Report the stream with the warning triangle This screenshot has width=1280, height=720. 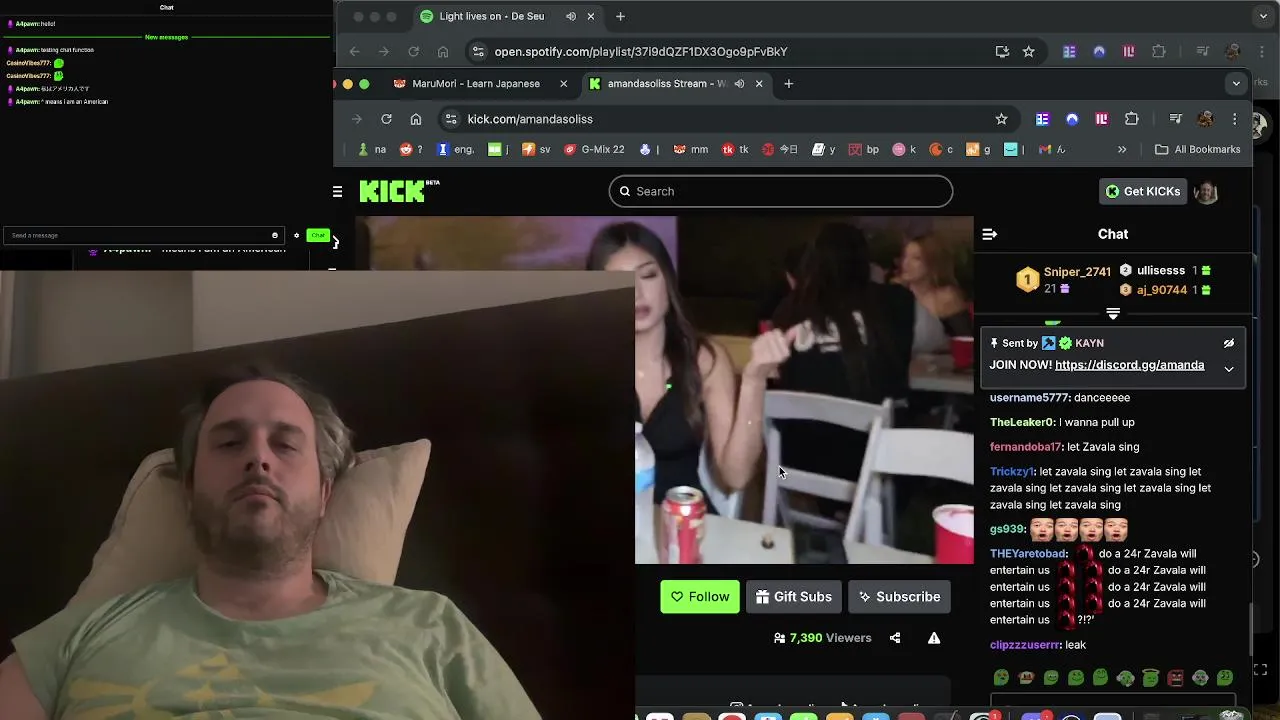point(934,638)
